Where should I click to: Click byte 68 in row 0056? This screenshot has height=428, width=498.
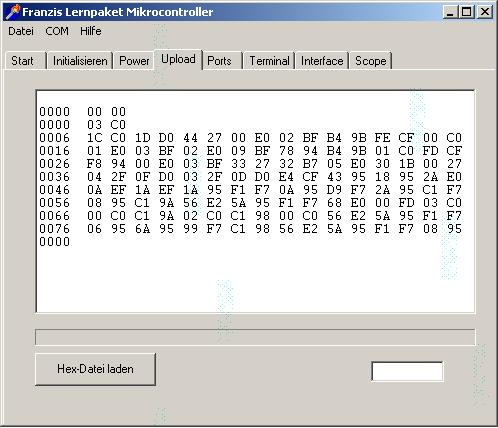pos(334,203)
